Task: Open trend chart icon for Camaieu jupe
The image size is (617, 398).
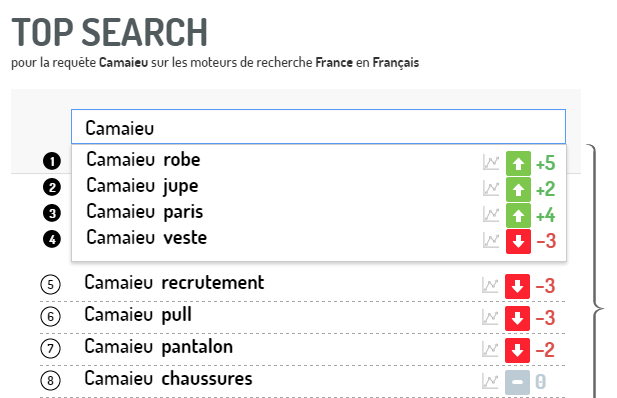Action: point(491,189)
